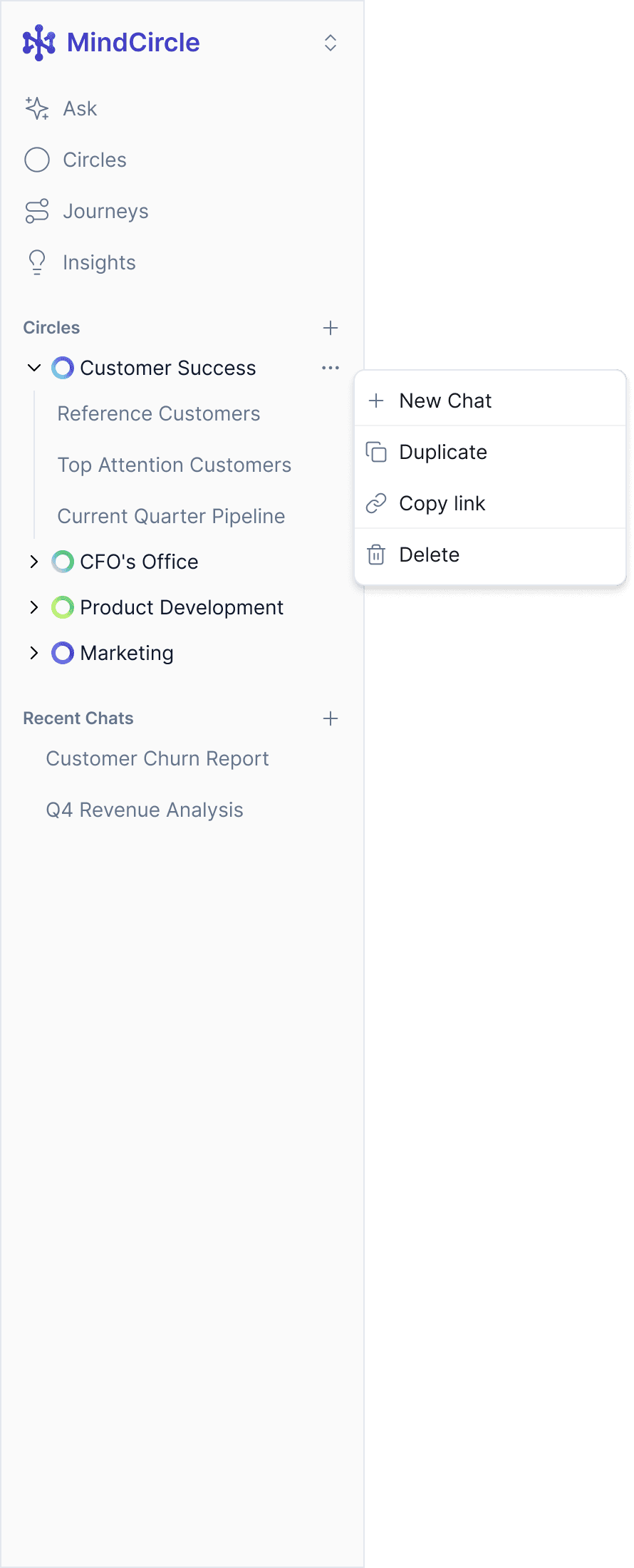Click the Journeys icon
The height and width of the screenshot is (1568, 634).
pos(36,211)
